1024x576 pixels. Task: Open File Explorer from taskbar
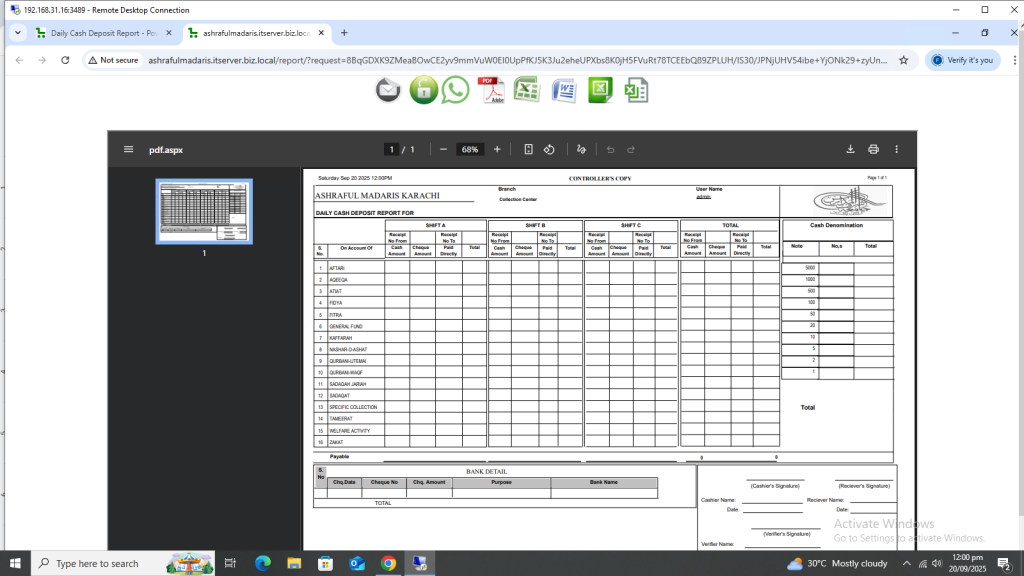(294, 563)
